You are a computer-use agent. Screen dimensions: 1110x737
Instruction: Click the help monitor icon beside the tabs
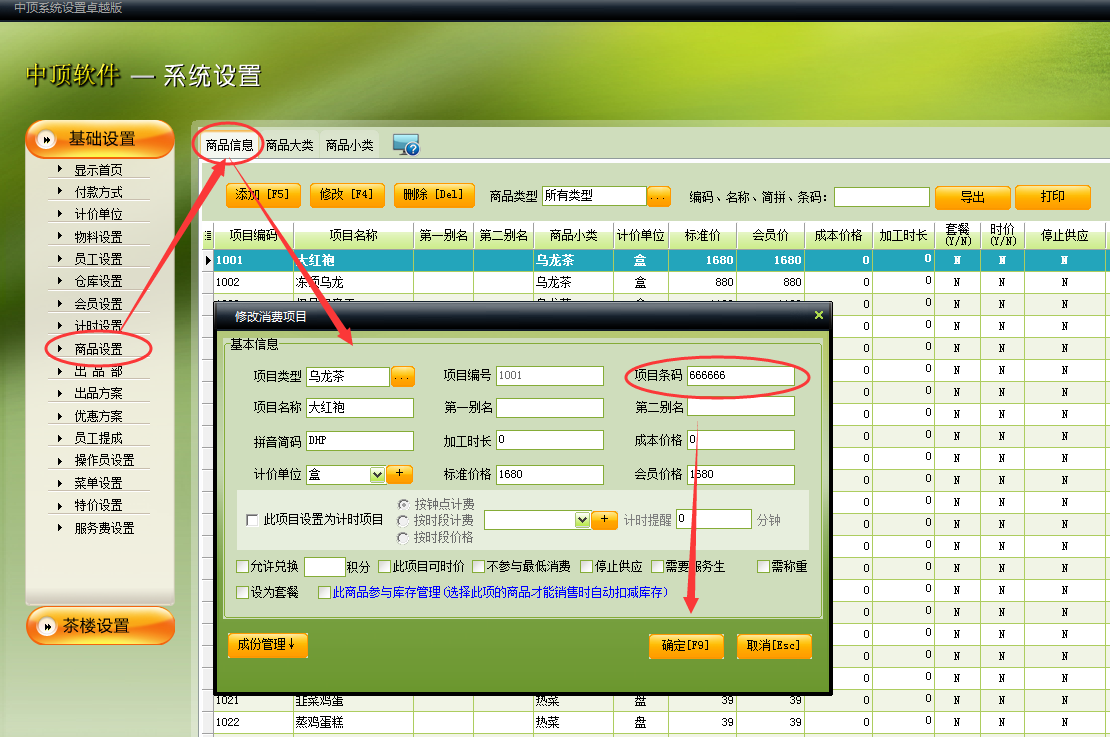[405, 145]
